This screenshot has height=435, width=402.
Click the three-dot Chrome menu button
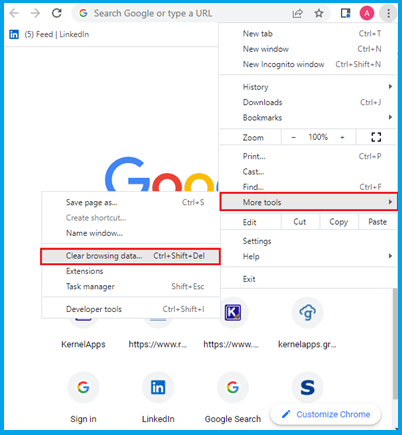point(388,13)
